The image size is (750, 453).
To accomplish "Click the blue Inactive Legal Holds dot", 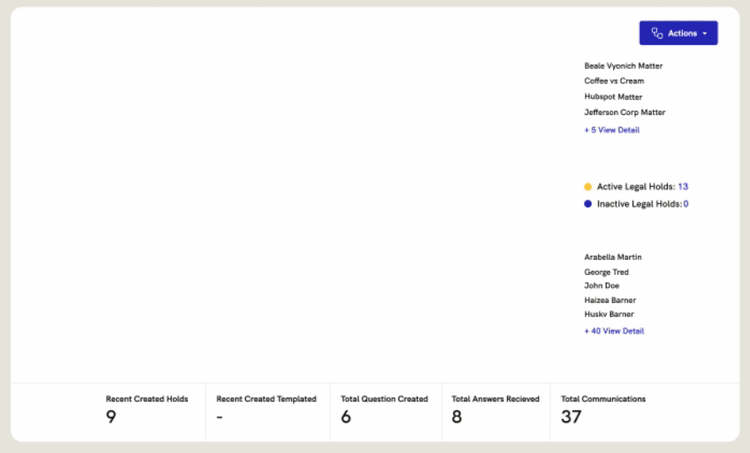I will pos(588,204).
